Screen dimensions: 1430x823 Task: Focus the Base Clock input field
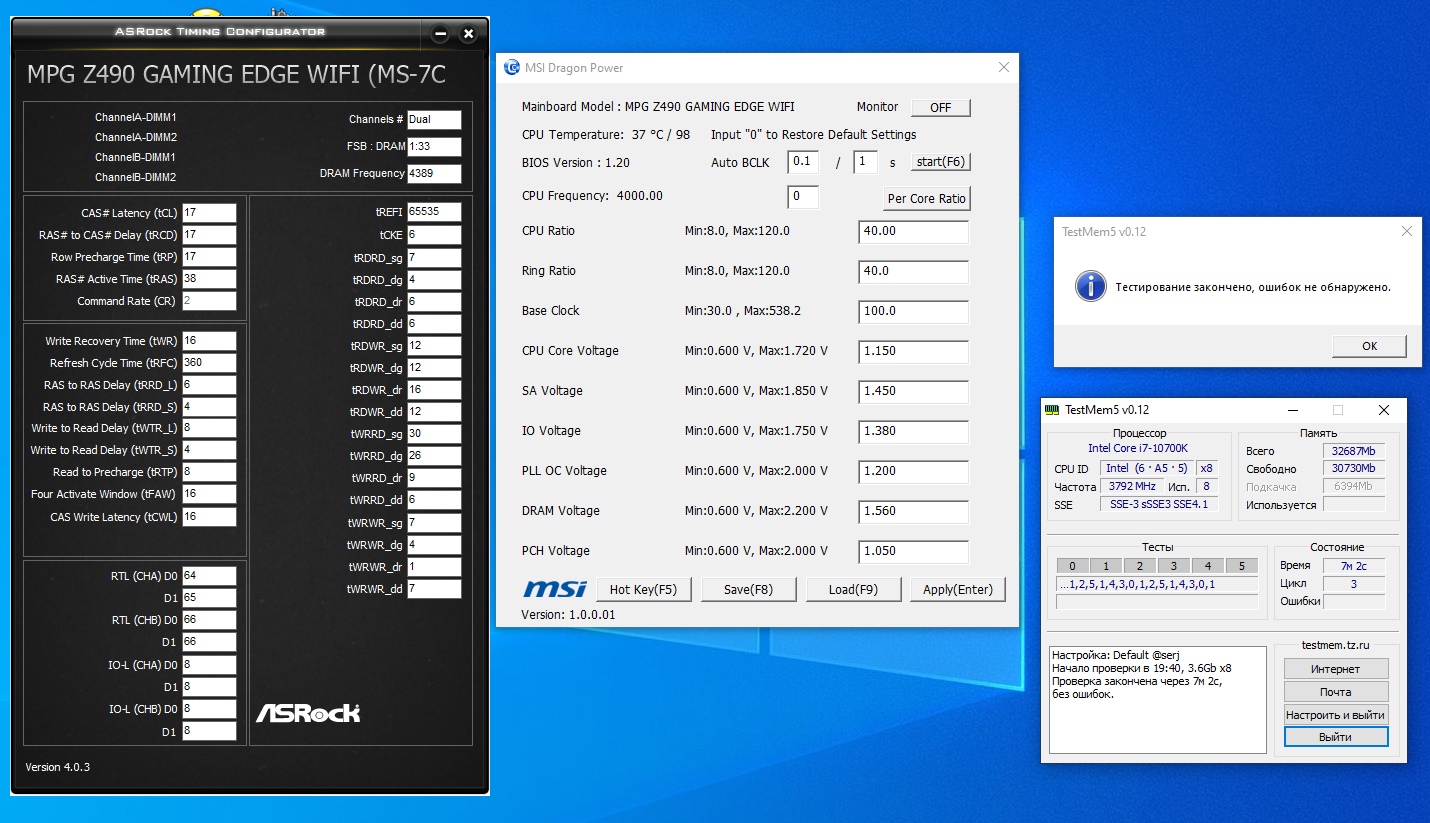(913, 312)
